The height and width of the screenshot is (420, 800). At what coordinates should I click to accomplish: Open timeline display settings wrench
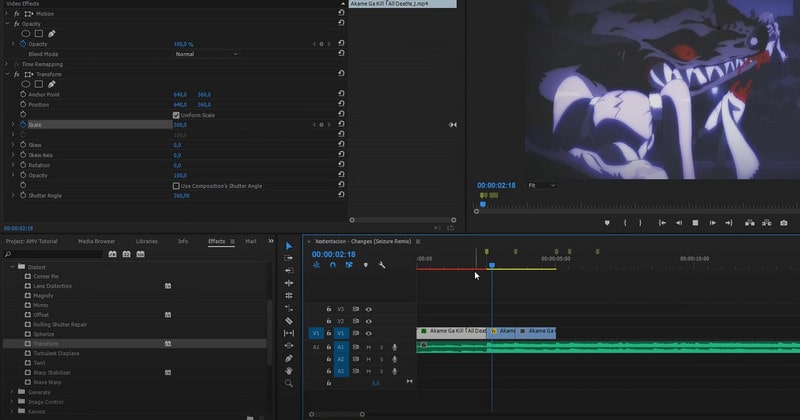382,265
